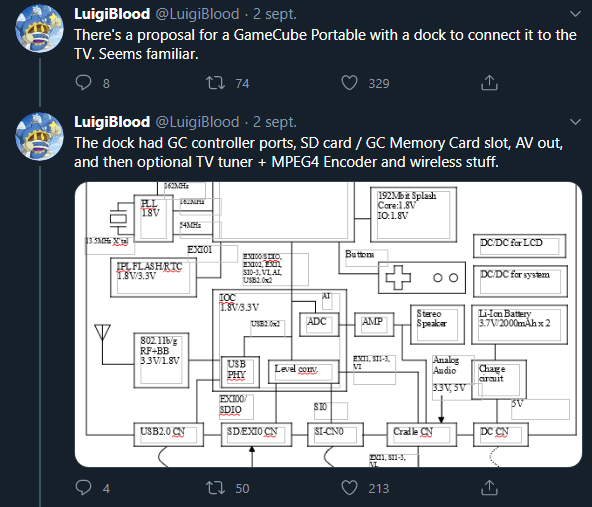This screenshot has width=592, height=507.
Task: View the 329 likes count on first tweet
Action: 379,83
